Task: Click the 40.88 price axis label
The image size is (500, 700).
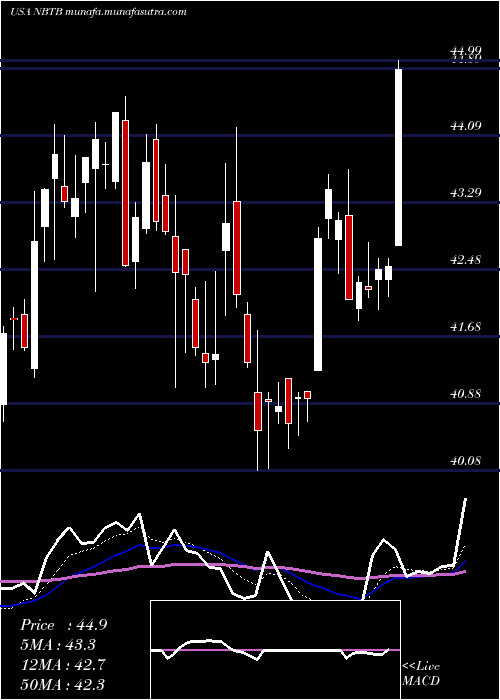Action: (467, 394)
